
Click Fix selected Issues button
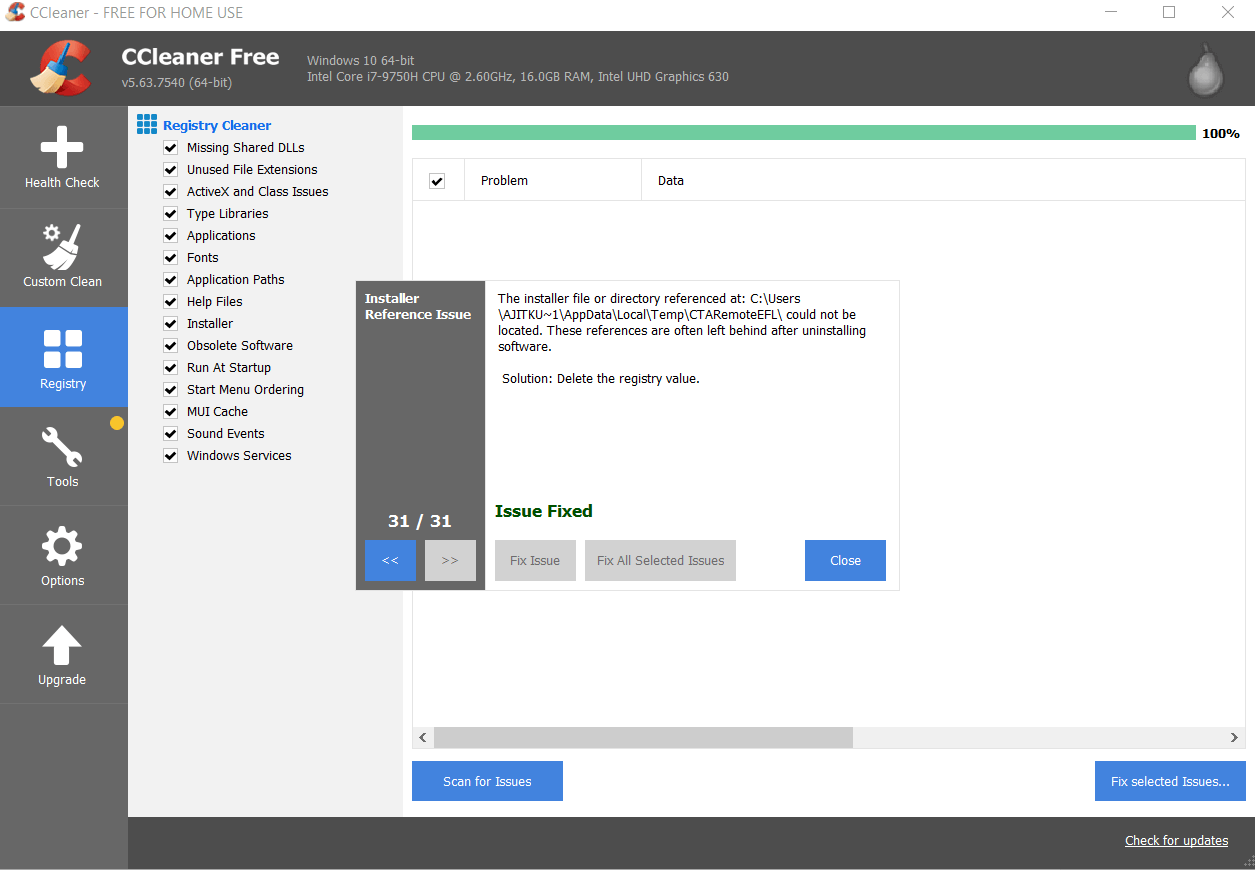1170,781
